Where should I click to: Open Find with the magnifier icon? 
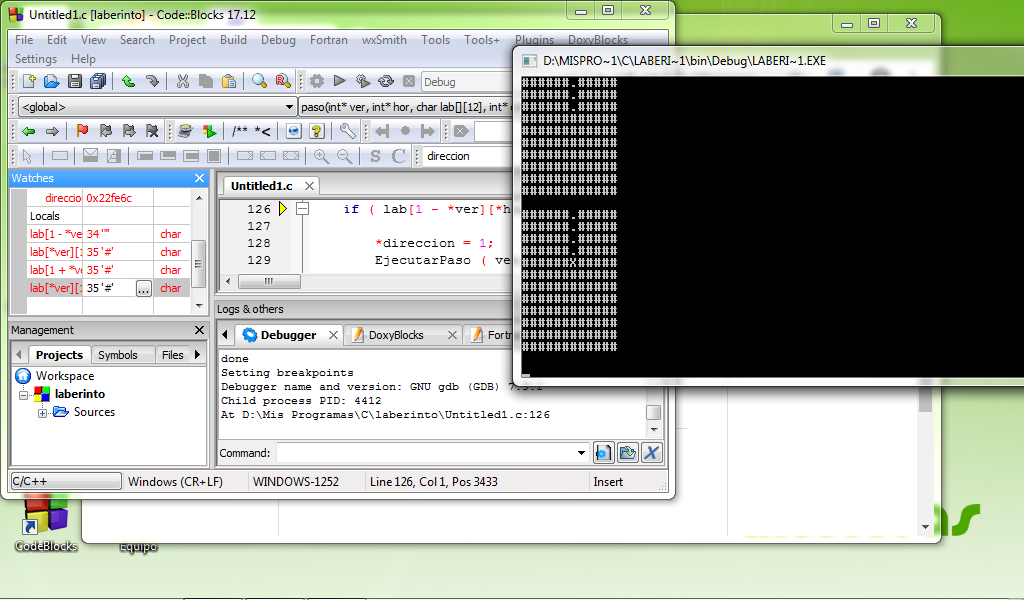[259, 82]
